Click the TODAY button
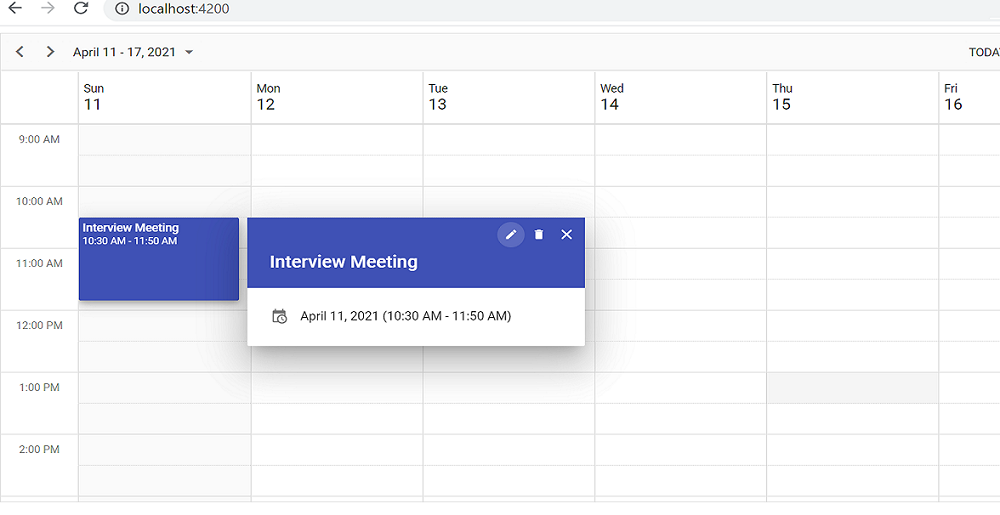This screenshot has width=1000, height=515. tap(984, 52)
